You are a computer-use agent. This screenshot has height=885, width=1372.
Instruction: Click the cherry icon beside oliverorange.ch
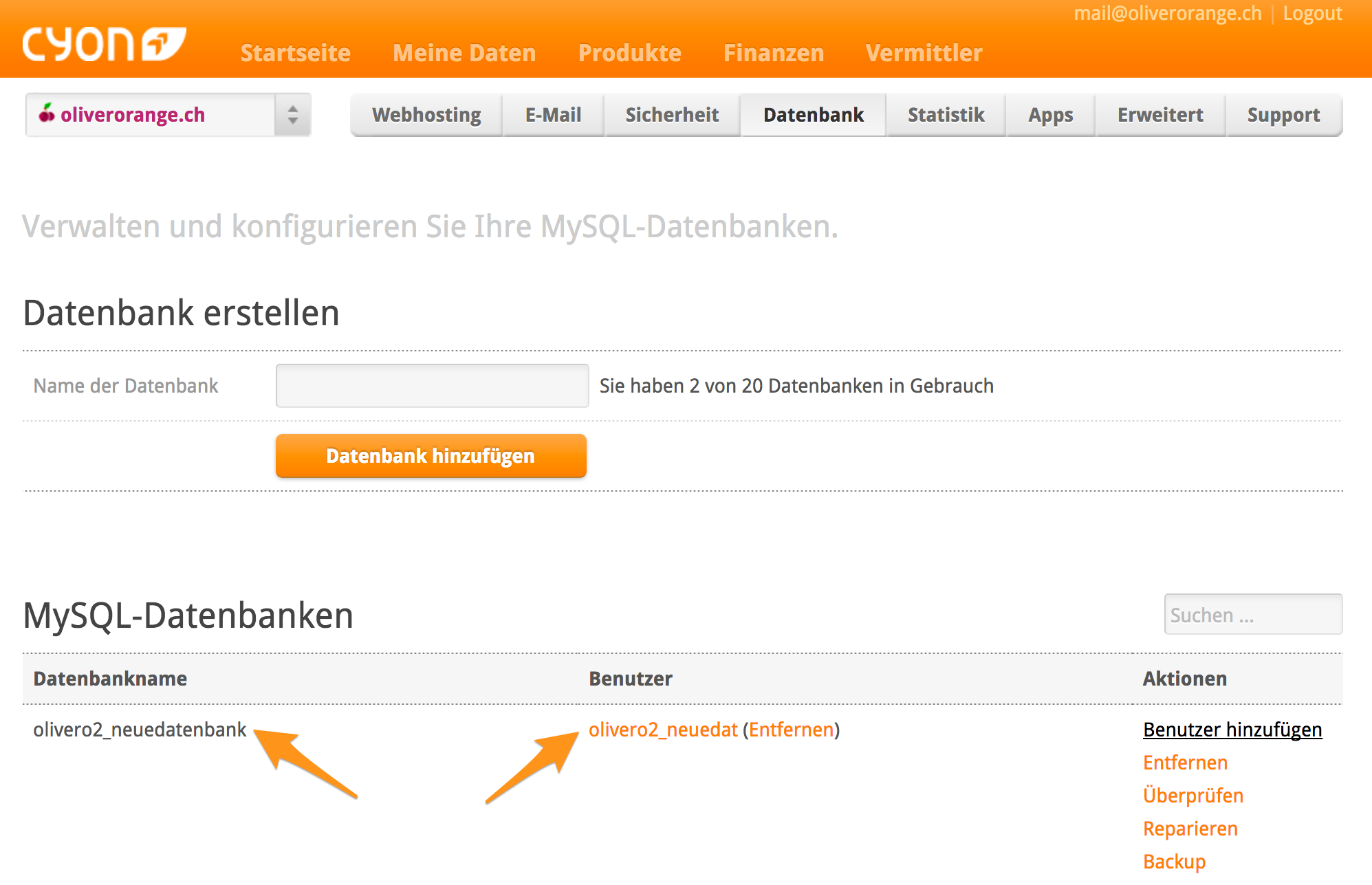pyautogui.click(x=47, y=113)
